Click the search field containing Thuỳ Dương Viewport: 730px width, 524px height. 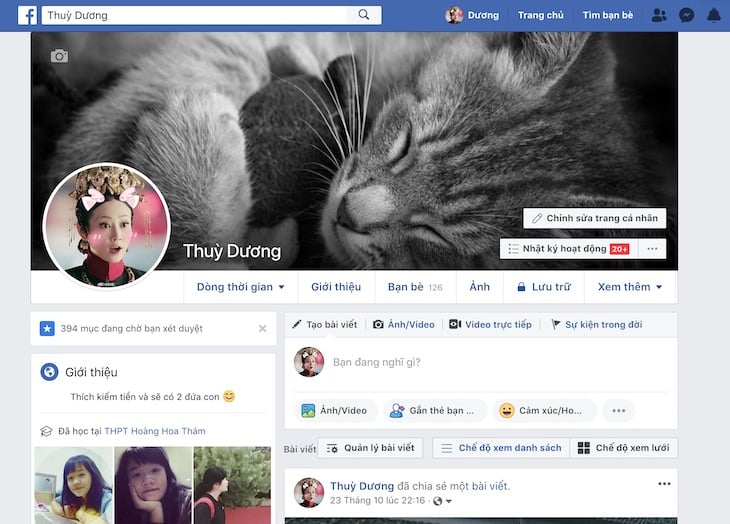195,15
